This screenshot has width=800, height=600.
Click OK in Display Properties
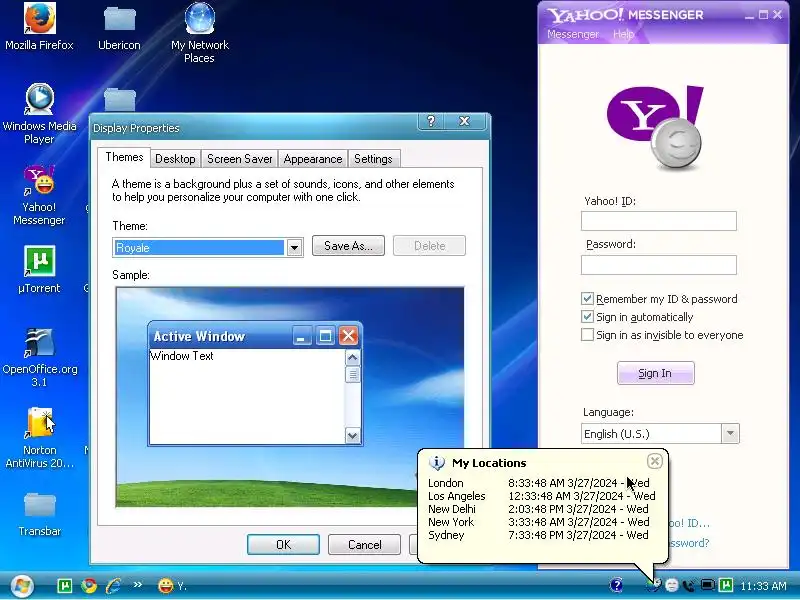(x=283, y=544)
